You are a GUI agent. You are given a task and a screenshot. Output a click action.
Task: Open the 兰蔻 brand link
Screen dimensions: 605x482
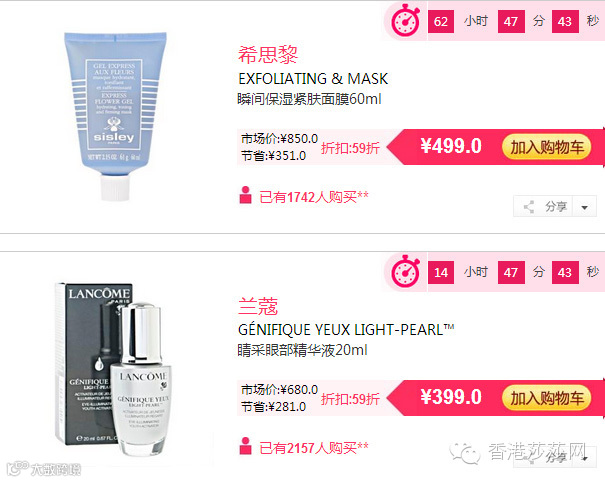click(x=258, y=306)
